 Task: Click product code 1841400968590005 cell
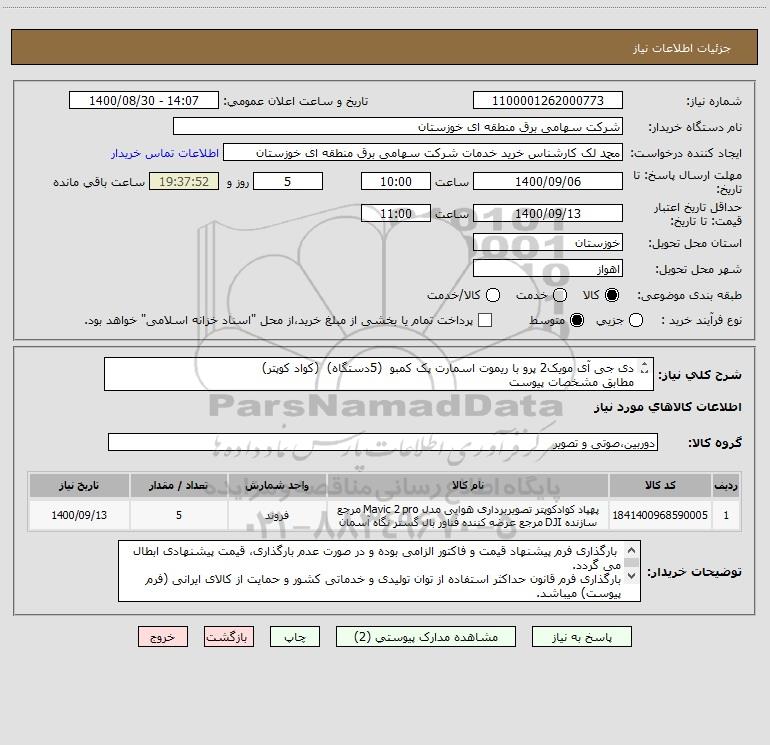click(x=660, y=515)
